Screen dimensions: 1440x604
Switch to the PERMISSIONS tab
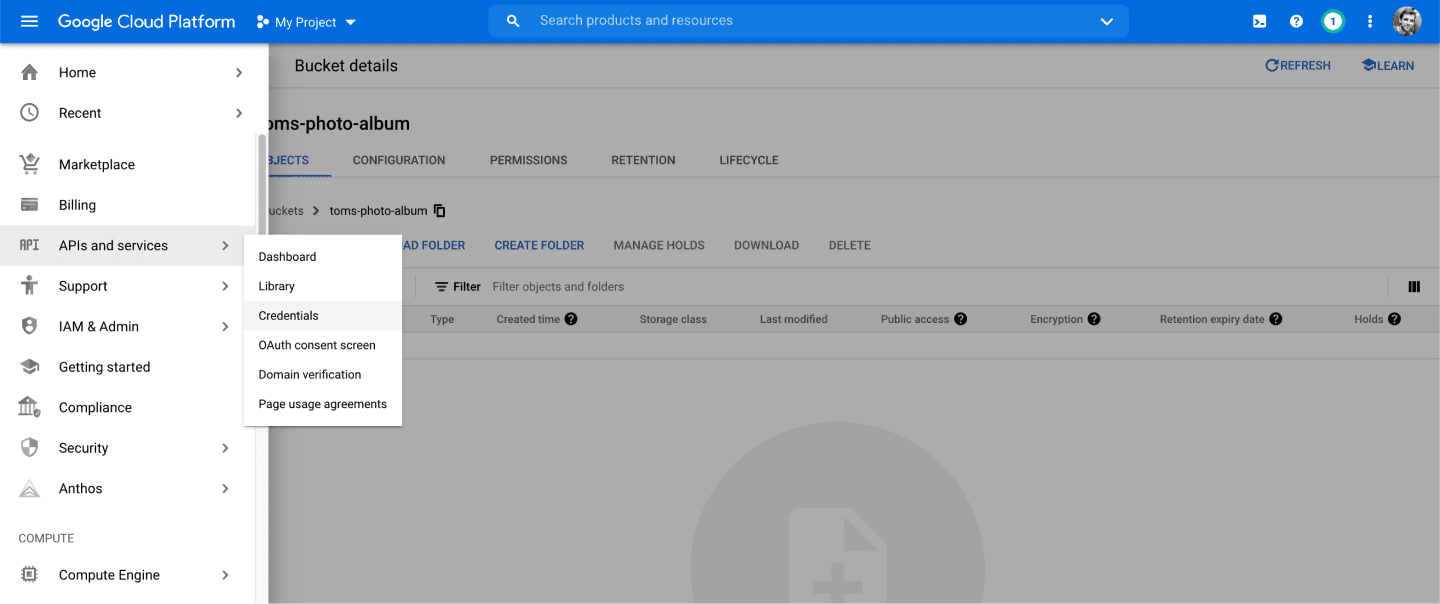528,160
